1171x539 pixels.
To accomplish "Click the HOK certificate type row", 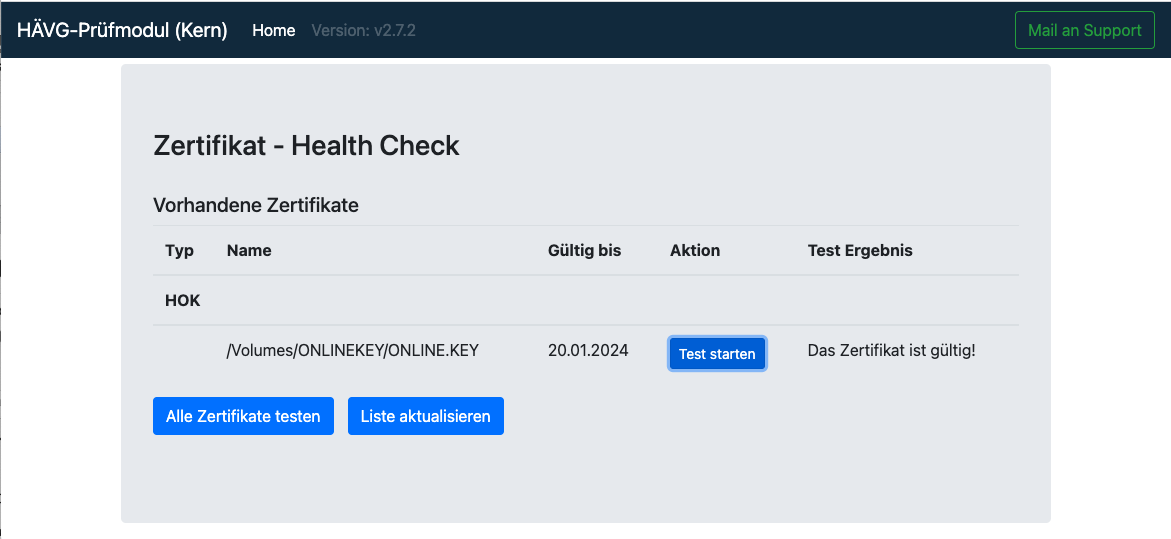I will [586, 301].
